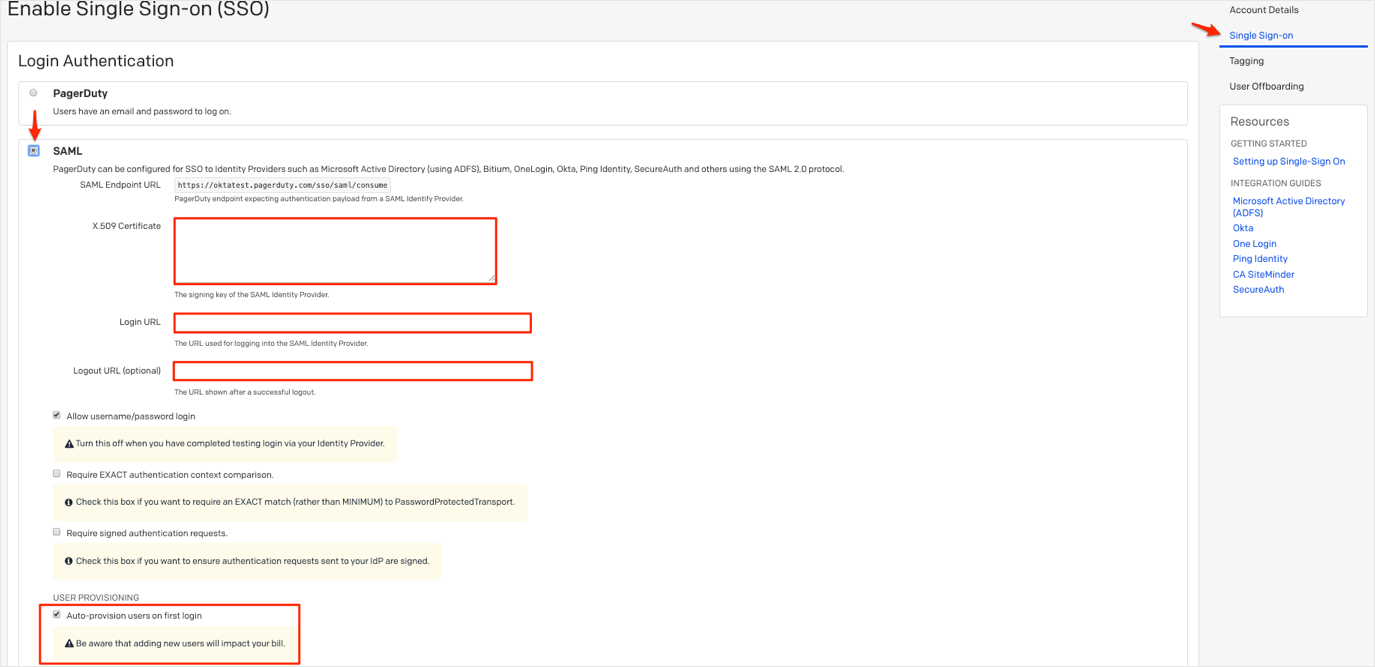
Task: Enable Require signed authentication requests checkbox
Action: pyautogui.click(x=57, y=532)
